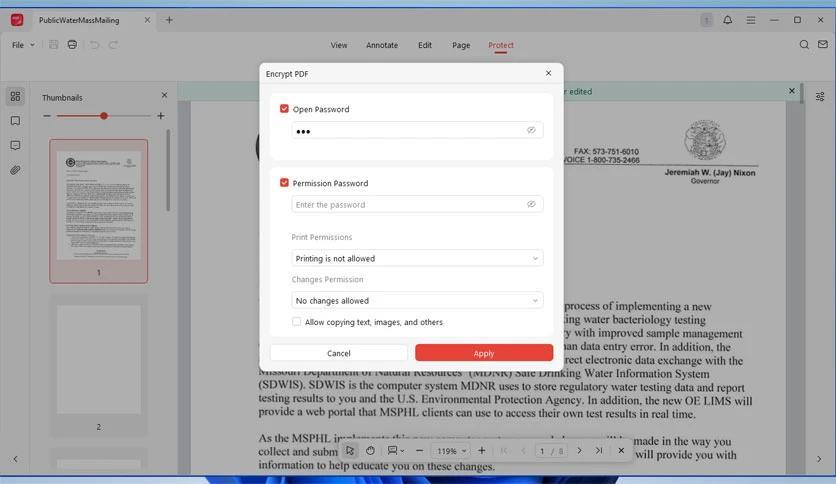Switch to the View tab
Image resolution: width=836 pixels, height=484 pixels.
tap(339, 45)
